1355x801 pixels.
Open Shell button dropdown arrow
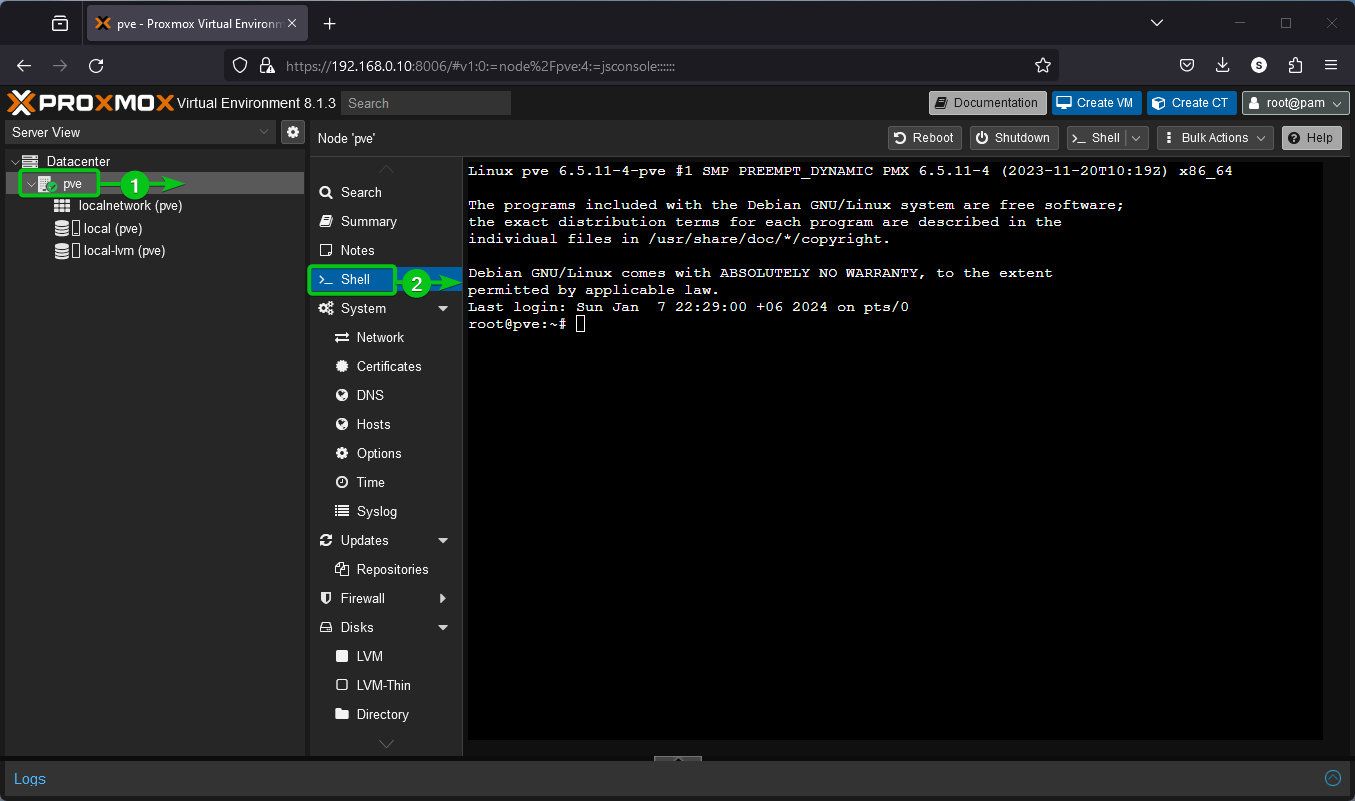(1137, 138)
